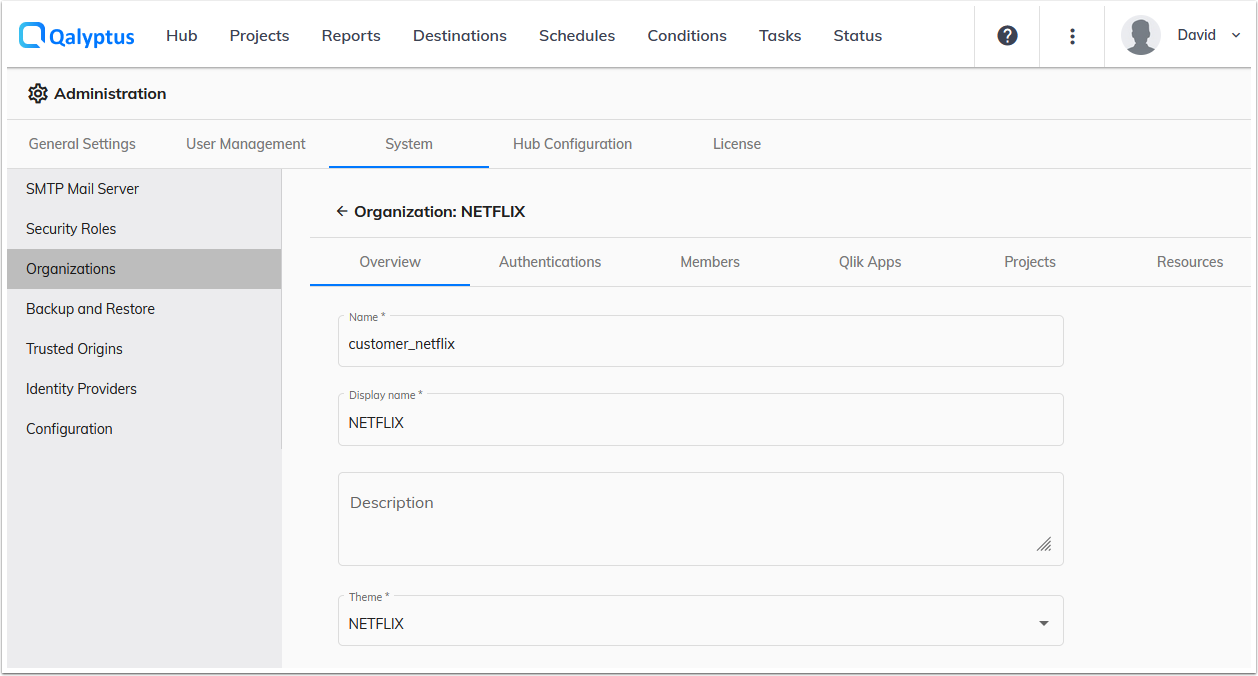The height and width of the screenshot is (676, 1258).
Task: Click the Administration gear icon
Action: point(38,93)
